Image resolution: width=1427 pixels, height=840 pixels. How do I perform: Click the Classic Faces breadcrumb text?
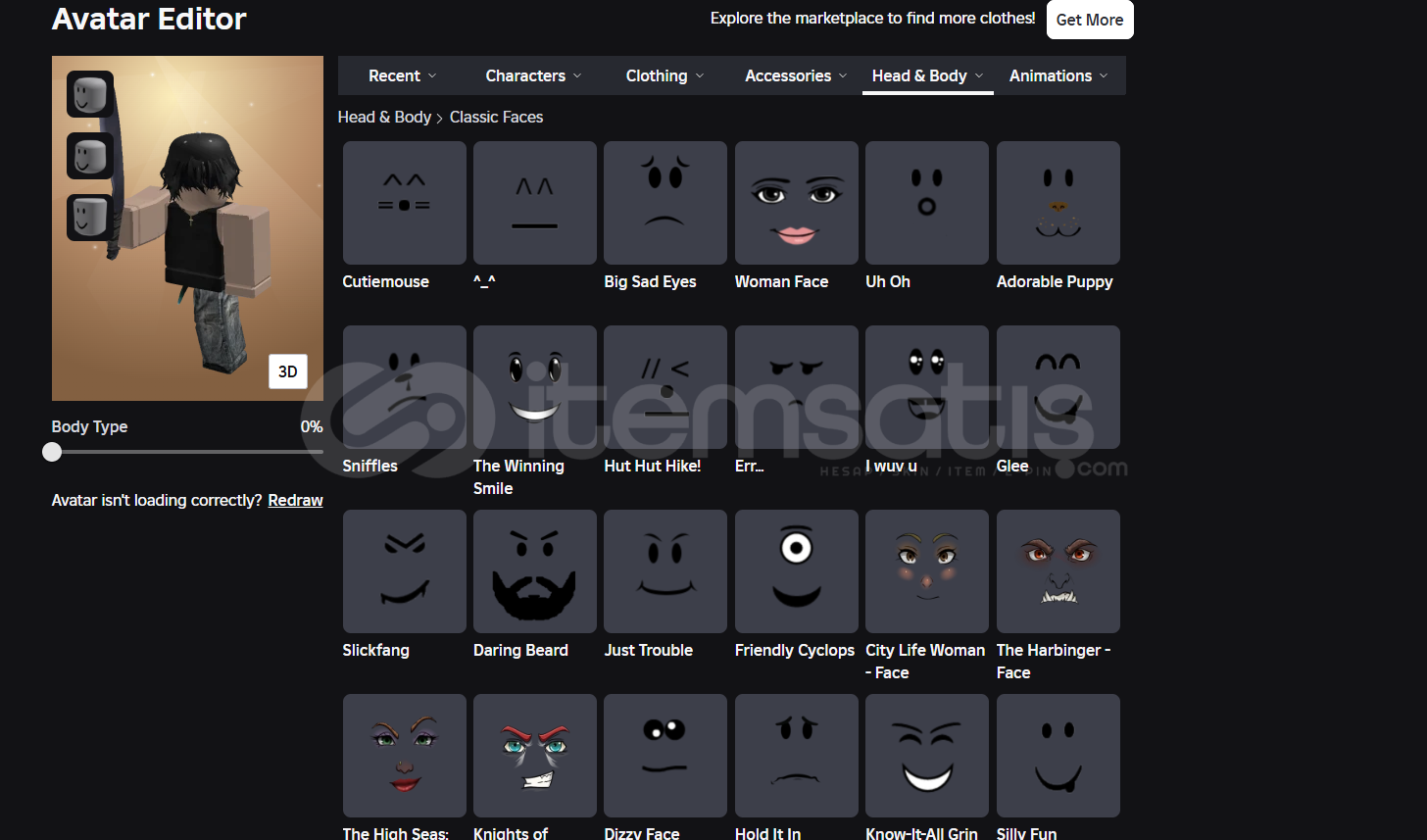(496, 117)
